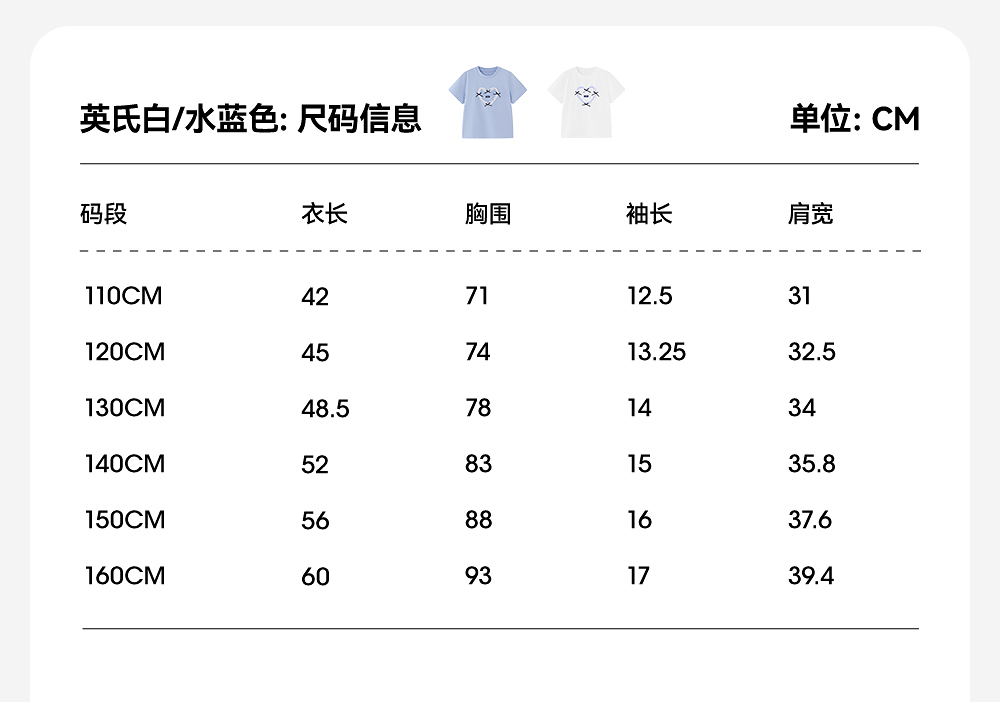Screen dimensions: 1000x702
Task: Select the 肩宽 column header
Action: (x=810, y=214)
